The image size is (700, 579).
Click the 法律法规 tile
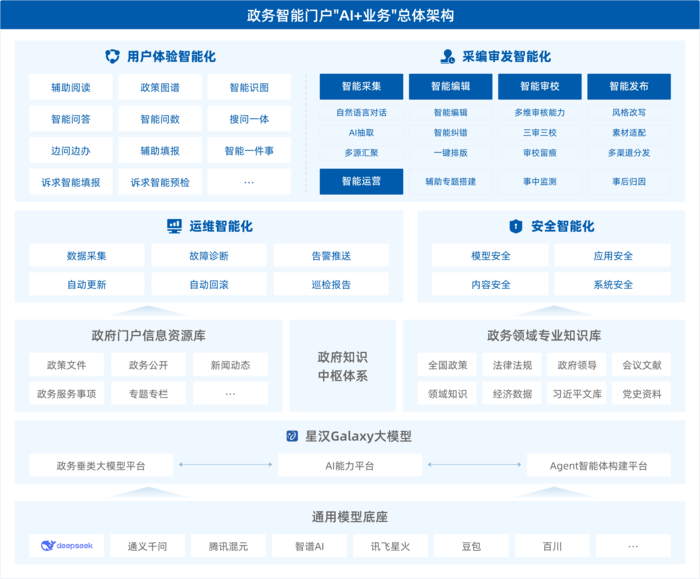coord(512,365)
